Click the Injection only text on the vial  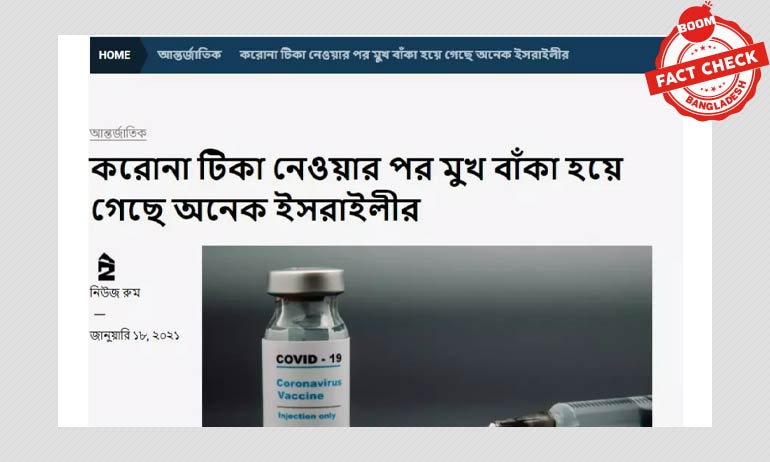tap(306, 416)
